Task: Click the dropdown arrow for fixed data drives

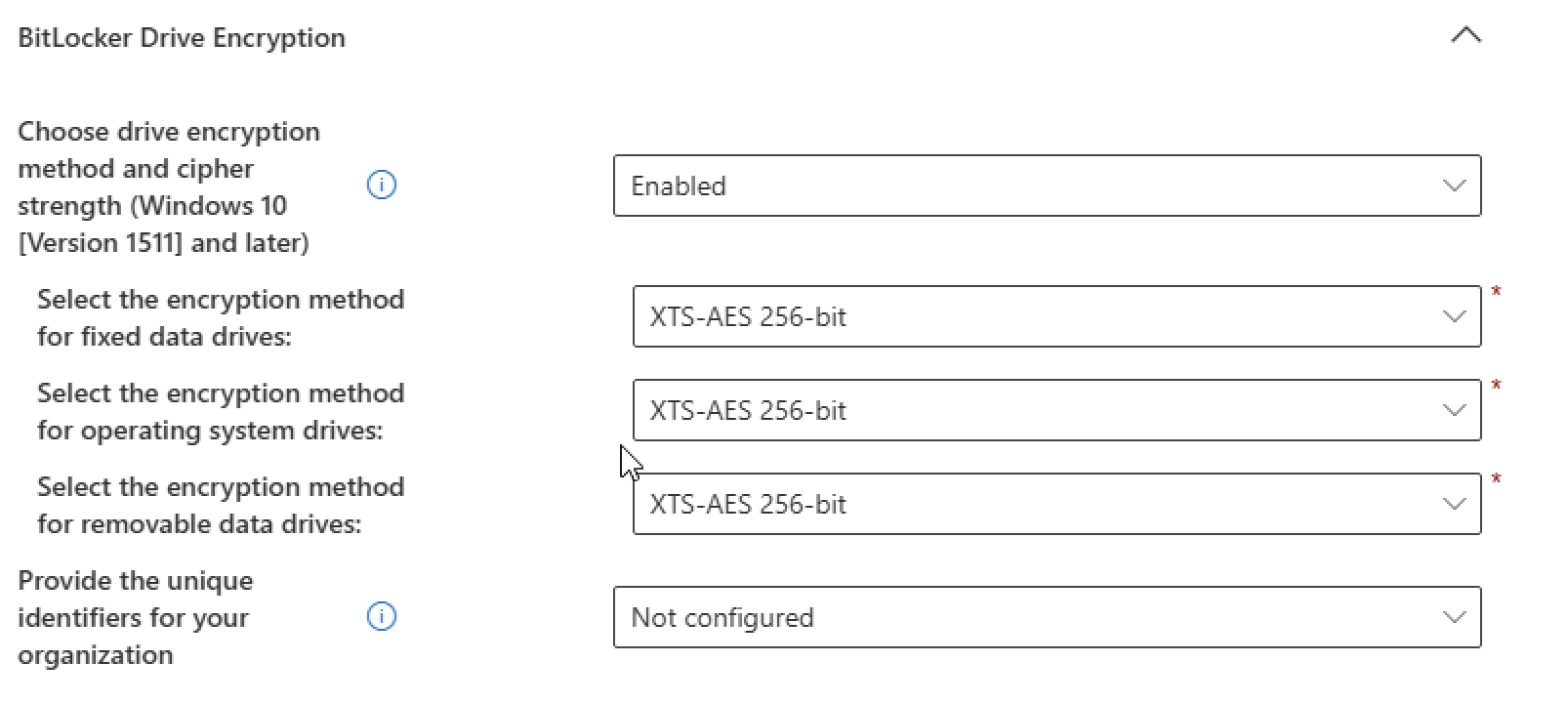Action: coord(1454,315)
